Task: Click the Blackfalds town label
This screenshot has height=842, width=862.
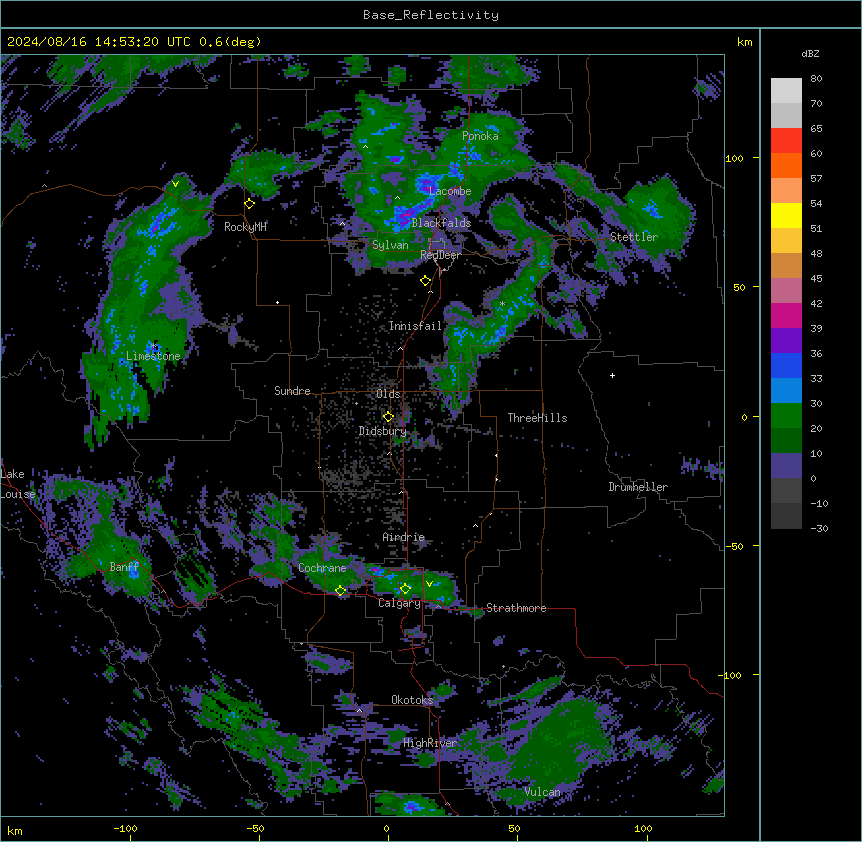Action: click(441, 223)
